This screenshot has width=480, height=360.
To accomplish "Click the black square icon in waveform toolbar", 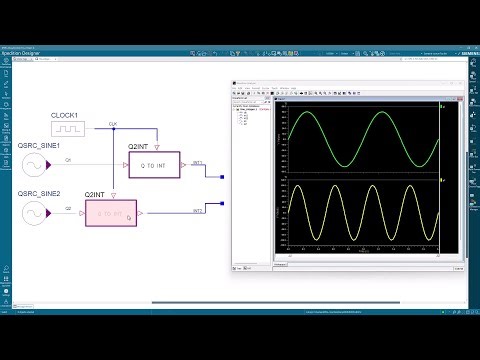I will (x=272, y=93).
